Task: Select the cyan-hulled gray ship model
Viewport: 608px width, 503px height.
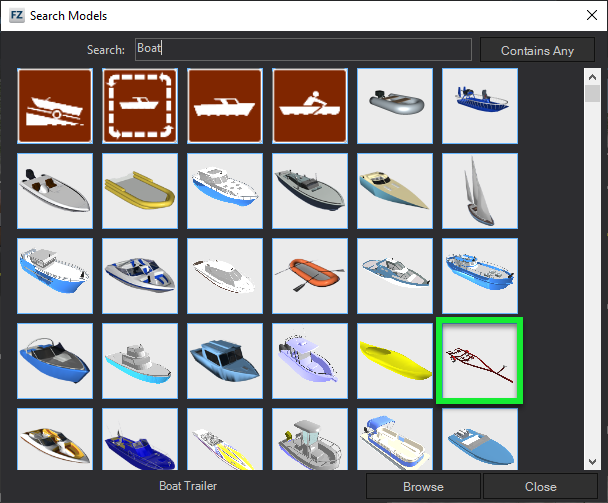Action: (x=140, y=361)
